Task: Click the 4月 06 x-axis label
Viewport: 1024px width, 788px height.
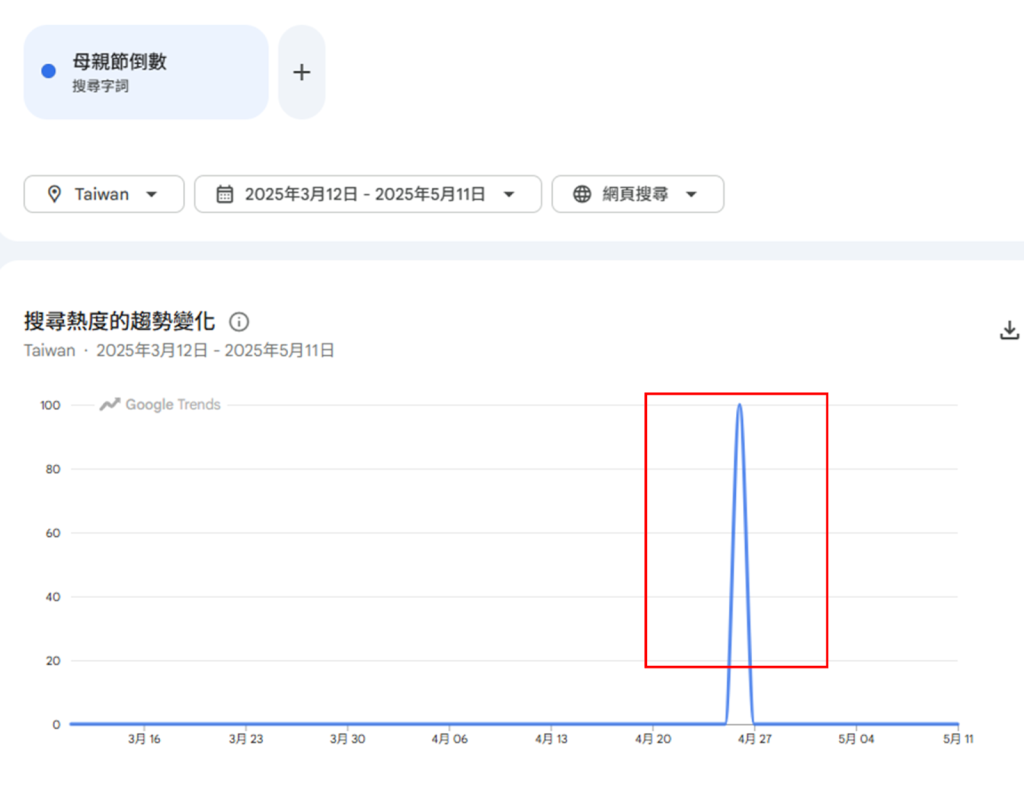Action: point(449,739)
